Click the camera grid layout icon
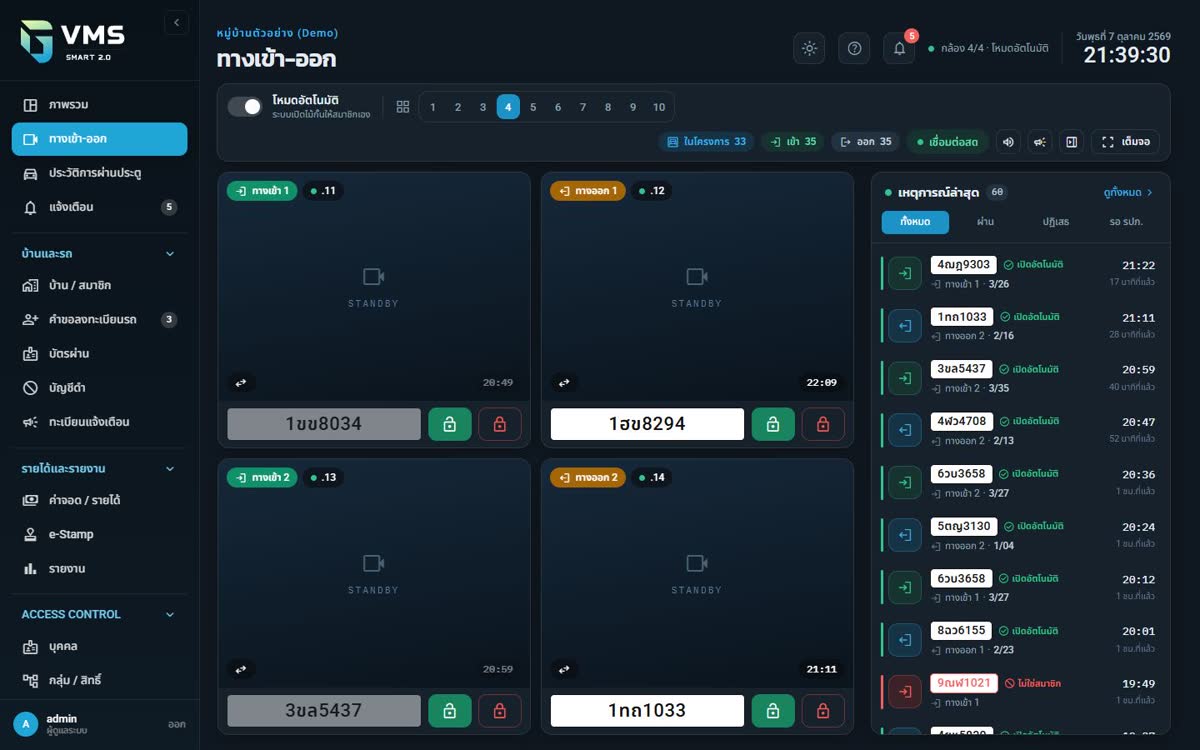The height and width of the screenshot is (750, 1200). click(x=403, y=107)
